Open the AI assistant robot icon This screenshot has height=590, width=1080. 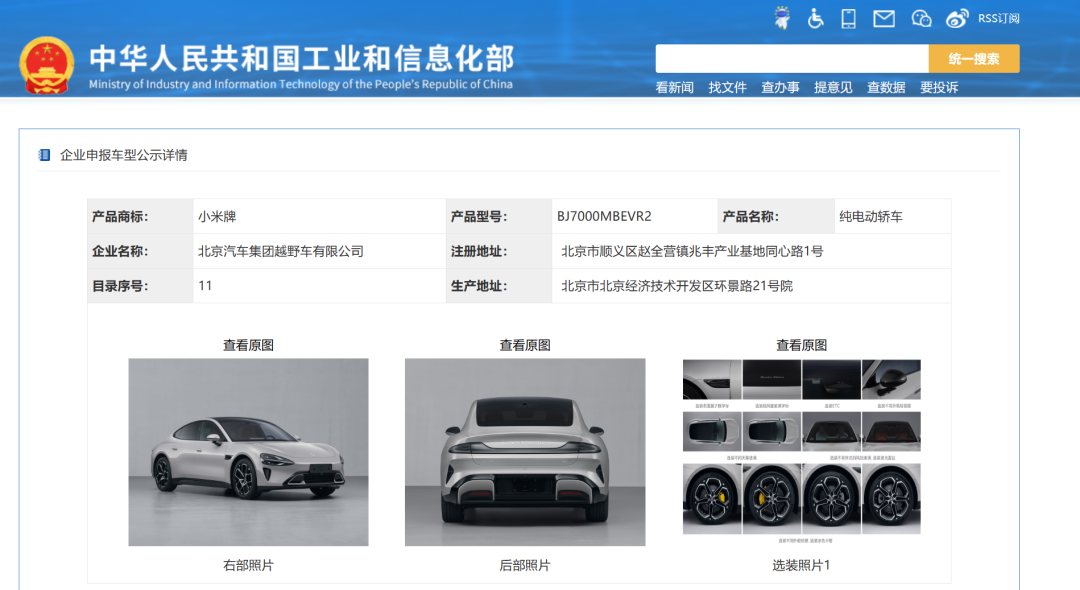(x=782, y=17)
